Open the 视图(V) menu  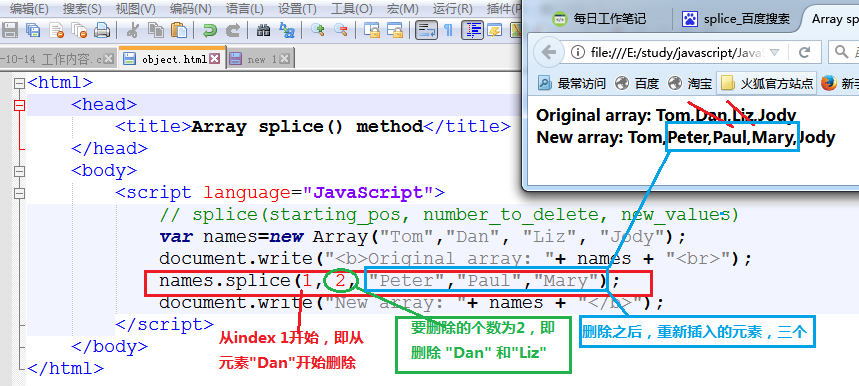pyautogui.click(x=136, y=8)
